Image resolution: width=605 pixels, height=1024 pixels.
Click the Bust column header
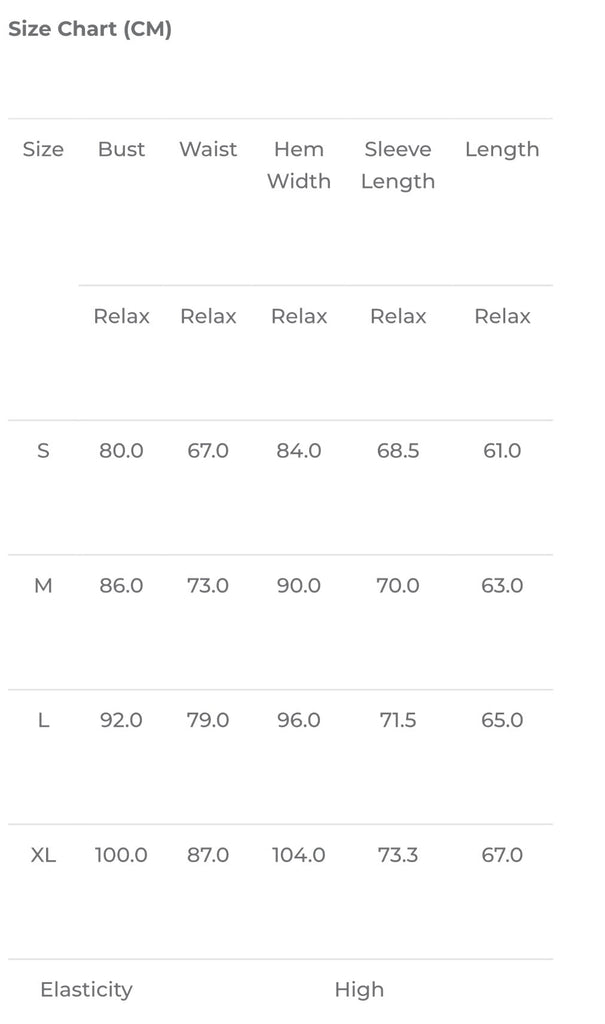pos(121,150)
